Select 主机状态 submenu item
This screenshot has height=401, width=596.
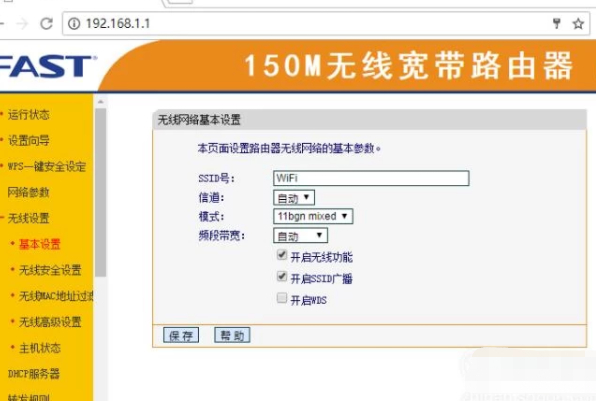tap(40, 348)
